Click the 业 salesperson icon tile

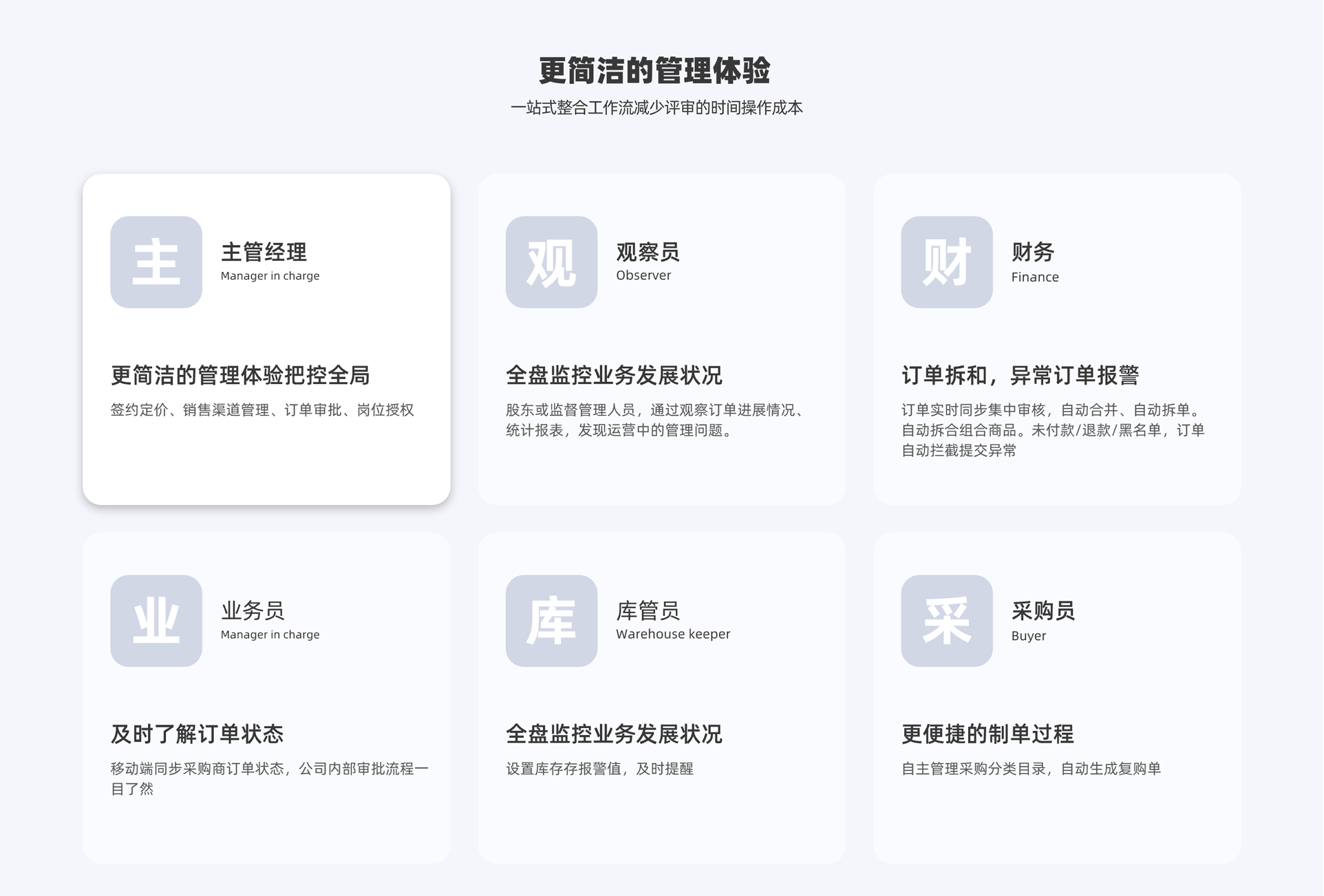pos(156,620)
